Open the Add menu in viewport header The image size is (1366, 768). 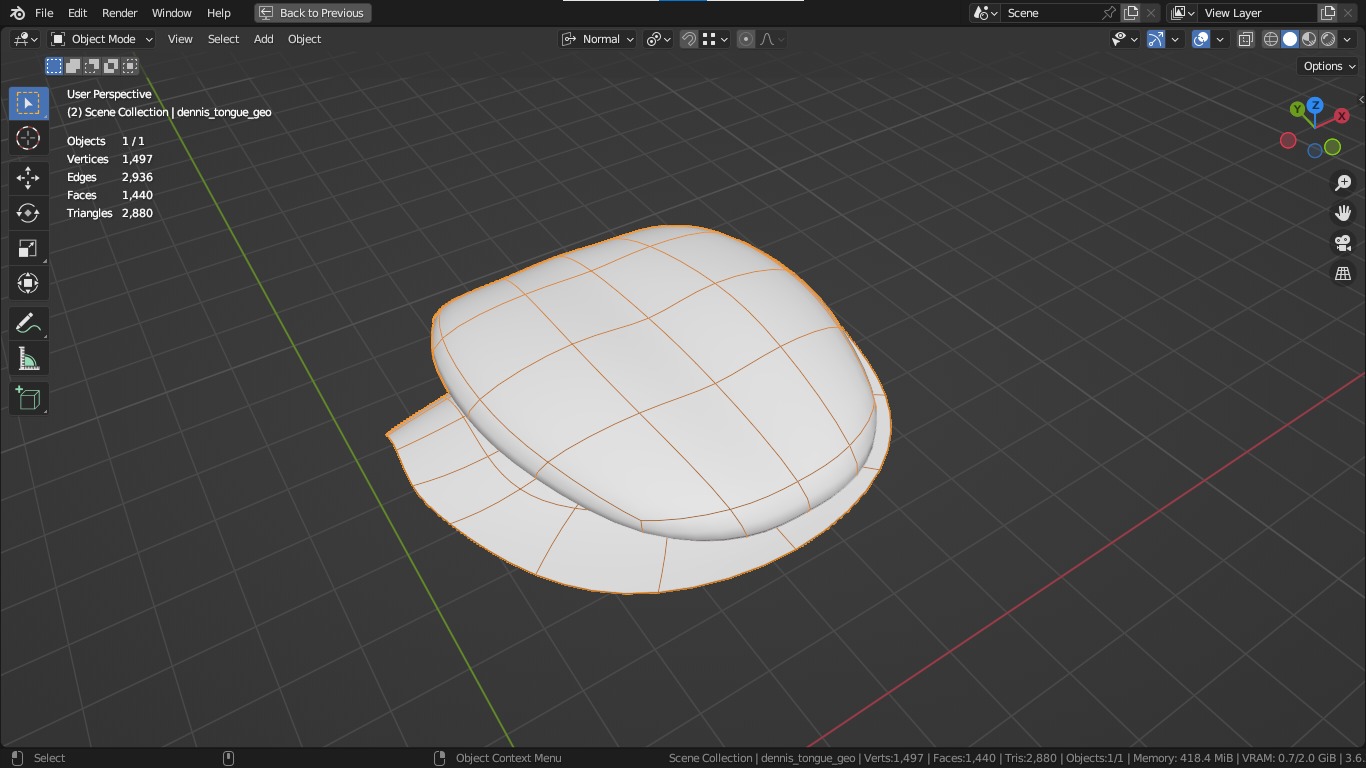pyautogui.click(x=263, y=39)
